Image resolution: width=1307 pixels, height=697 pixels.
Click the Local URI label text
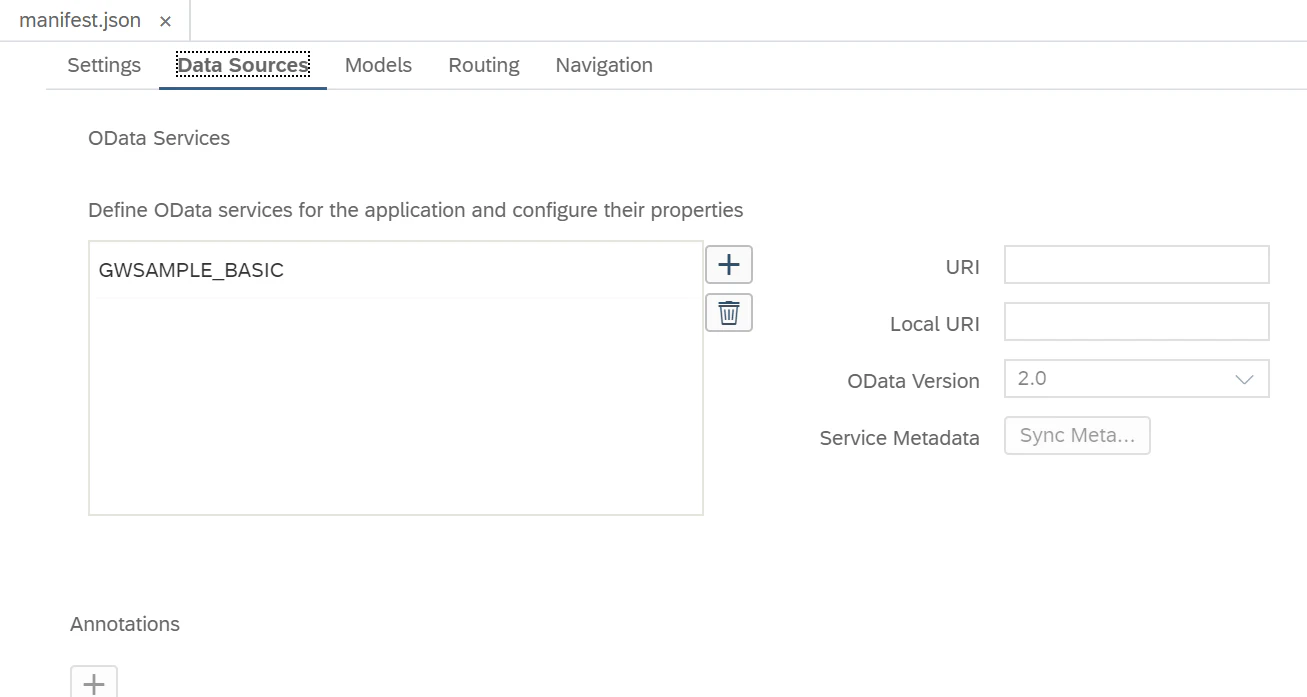(x=935, y=324)
